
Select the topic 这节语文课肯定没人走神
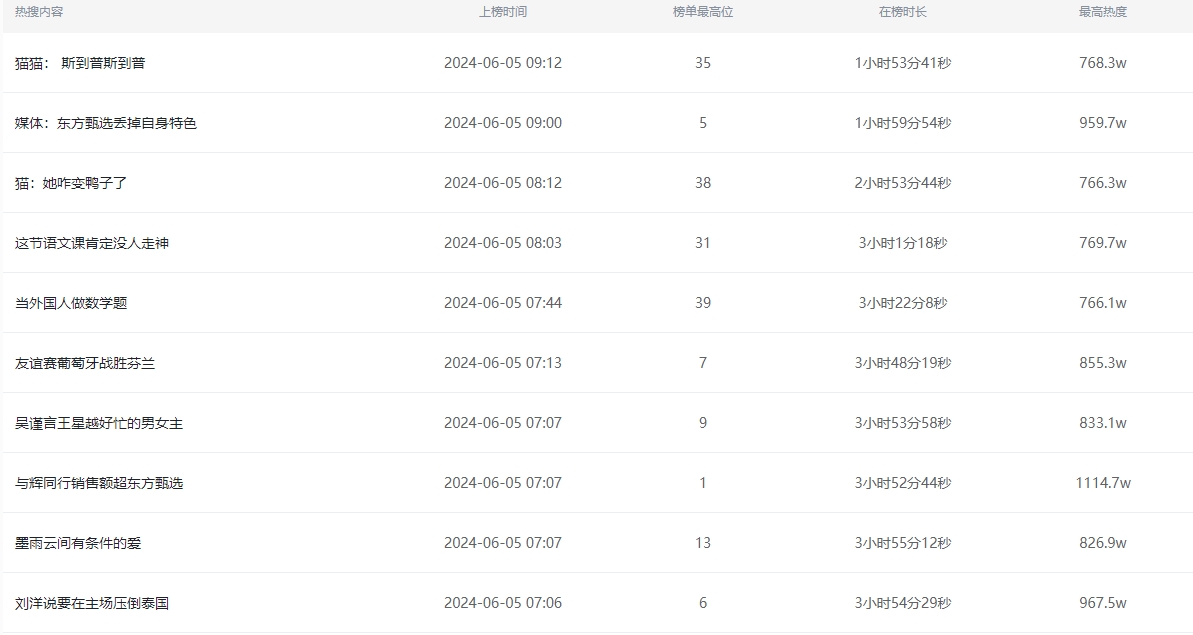[x=92, y=243]
